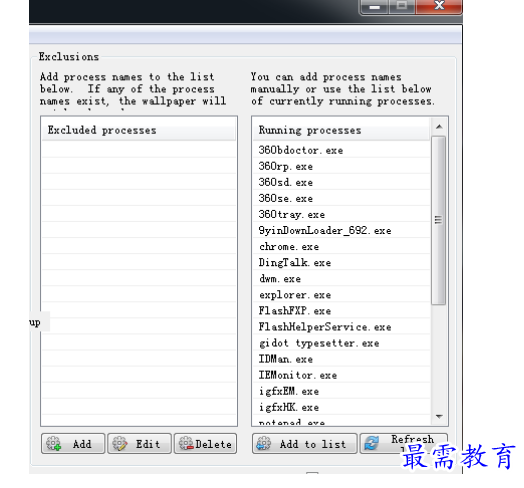Select igfxEM.exe process row
Viewport: 524px width, 488px height.
[x=342, y=391]
